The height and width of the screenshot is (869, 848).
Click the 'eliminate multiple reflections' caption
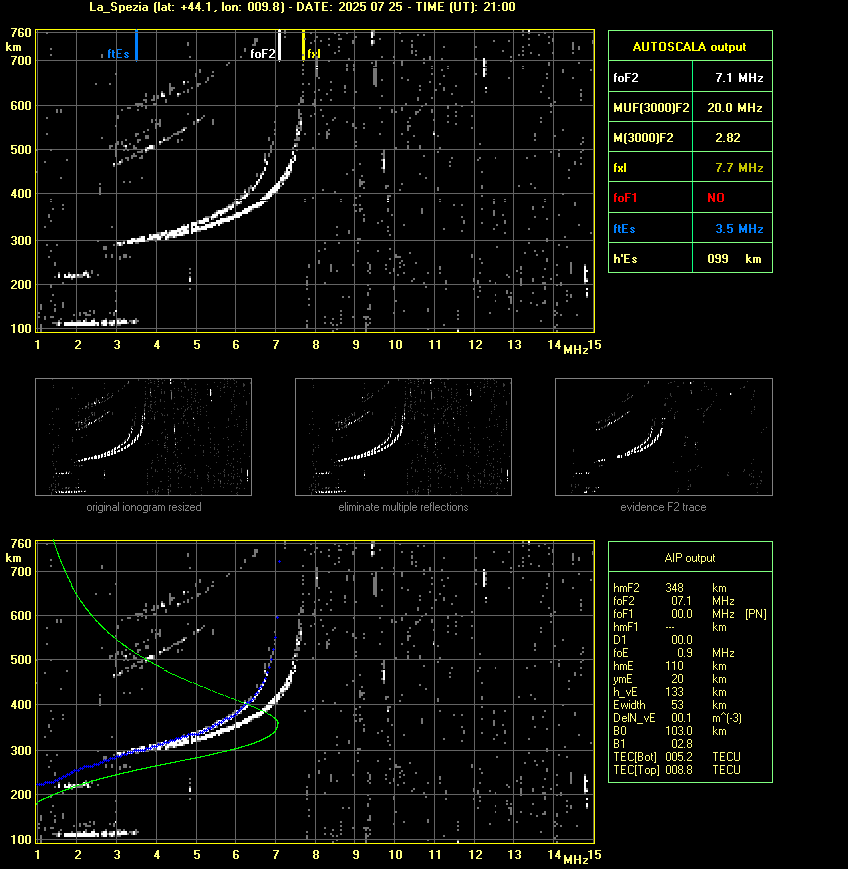click(x=403, y=507)
